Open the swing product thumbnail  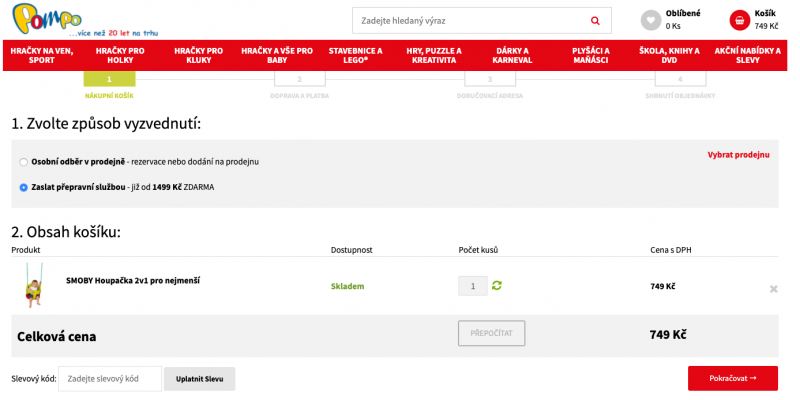tap(34, 285)
